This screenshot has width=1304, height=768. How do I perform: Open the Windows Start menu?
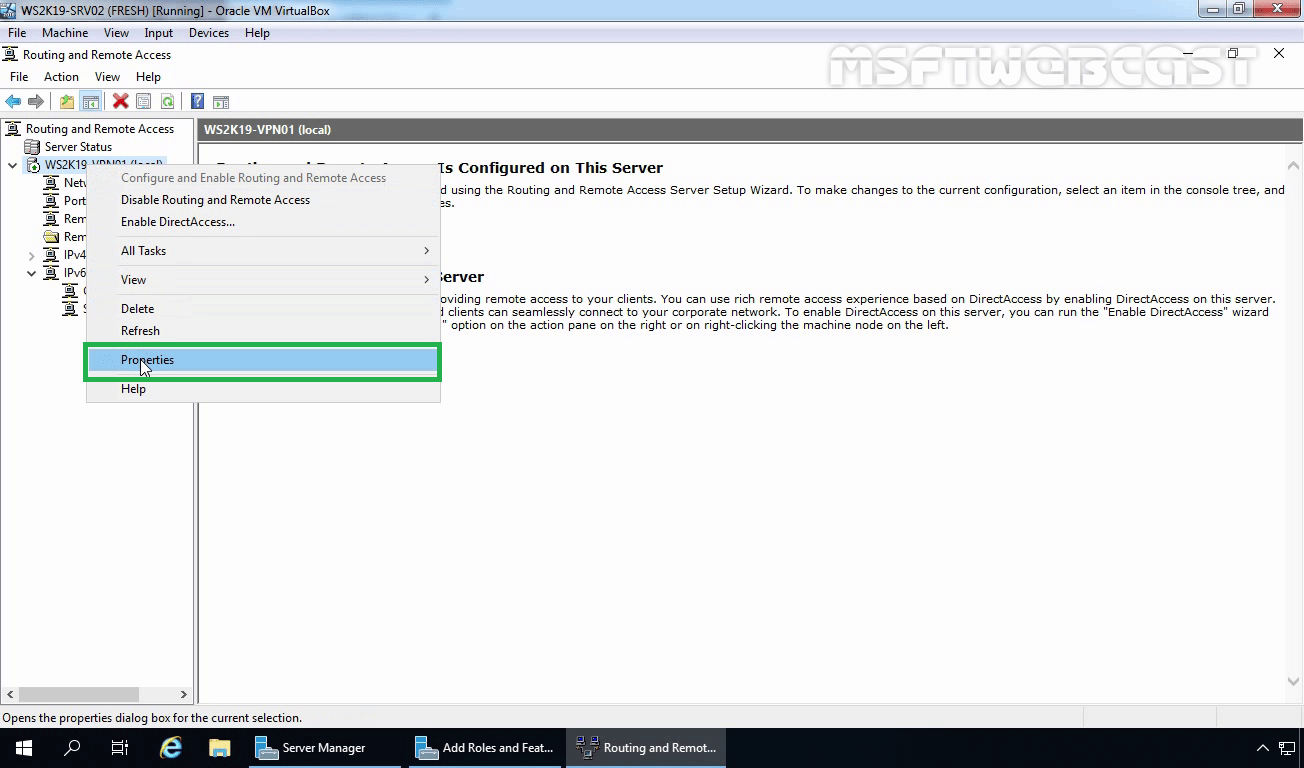point(24,748)
